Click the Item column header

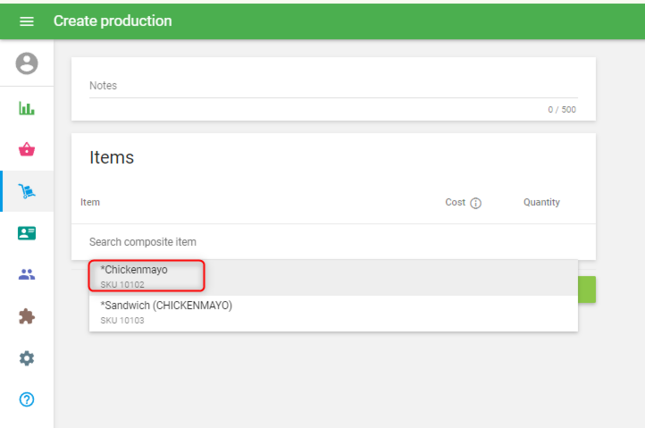tap(90, 202)
